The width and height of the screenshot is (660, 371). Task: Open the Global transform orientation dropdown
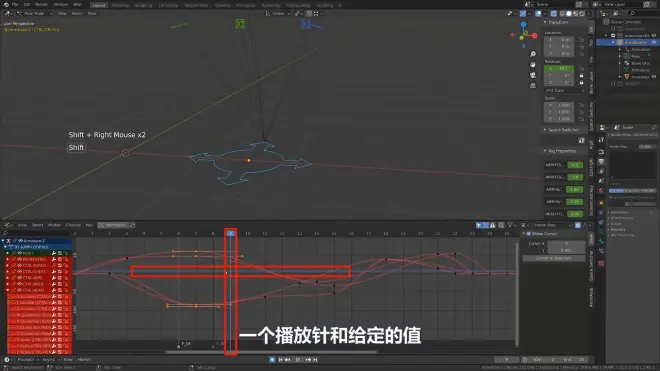(x=278, y=13)
